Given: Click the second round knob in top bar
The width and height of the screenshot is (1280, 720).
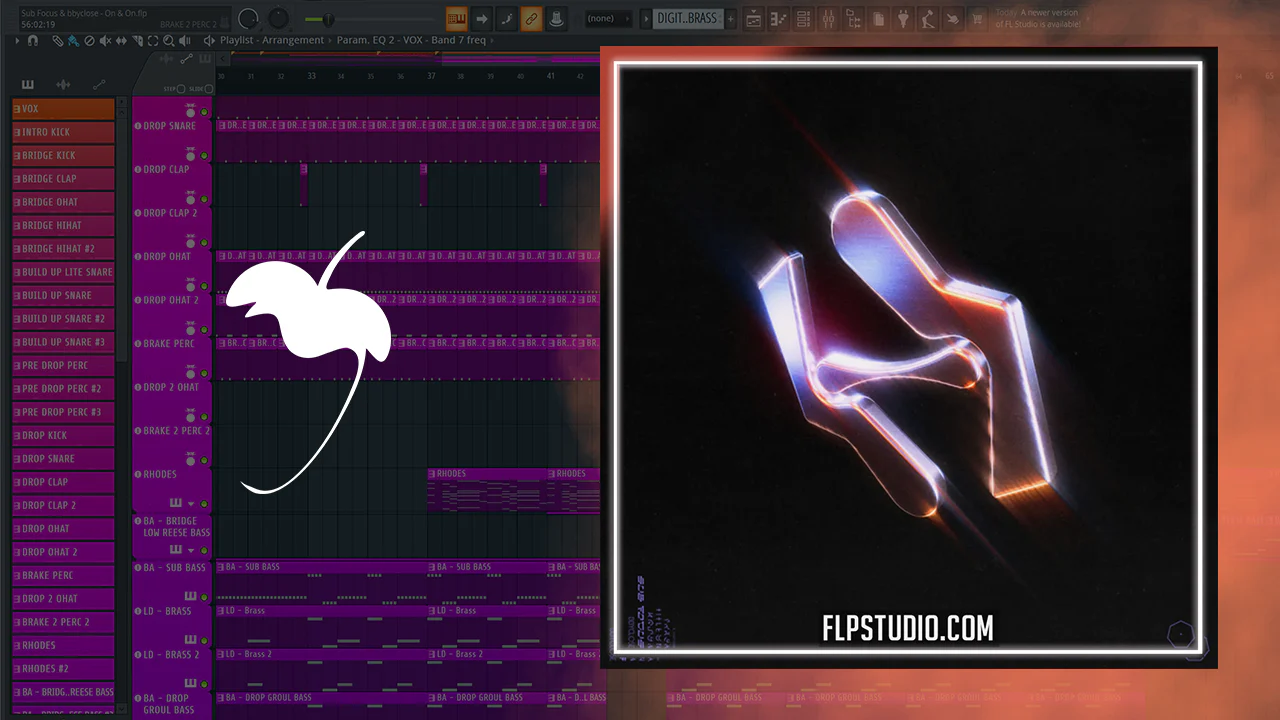Looking at the screenshot, I should pos(278,18).
